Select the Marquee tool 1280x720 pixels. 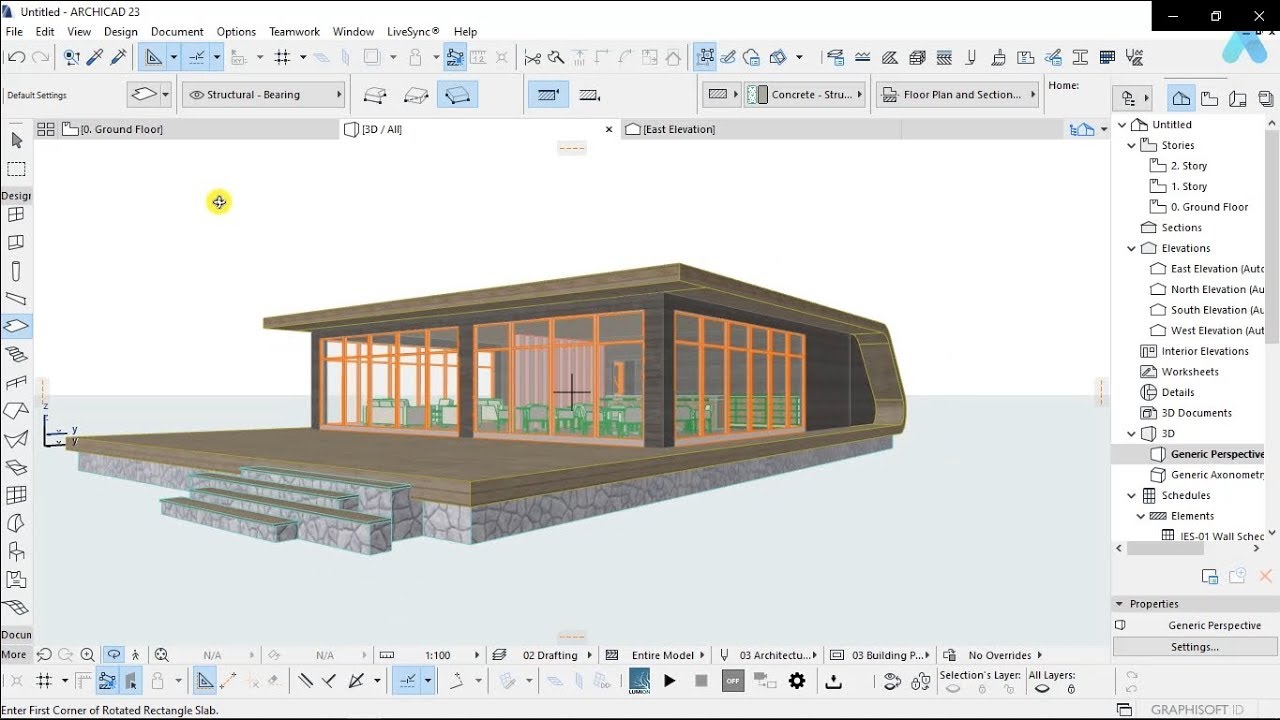click(16, 169)
